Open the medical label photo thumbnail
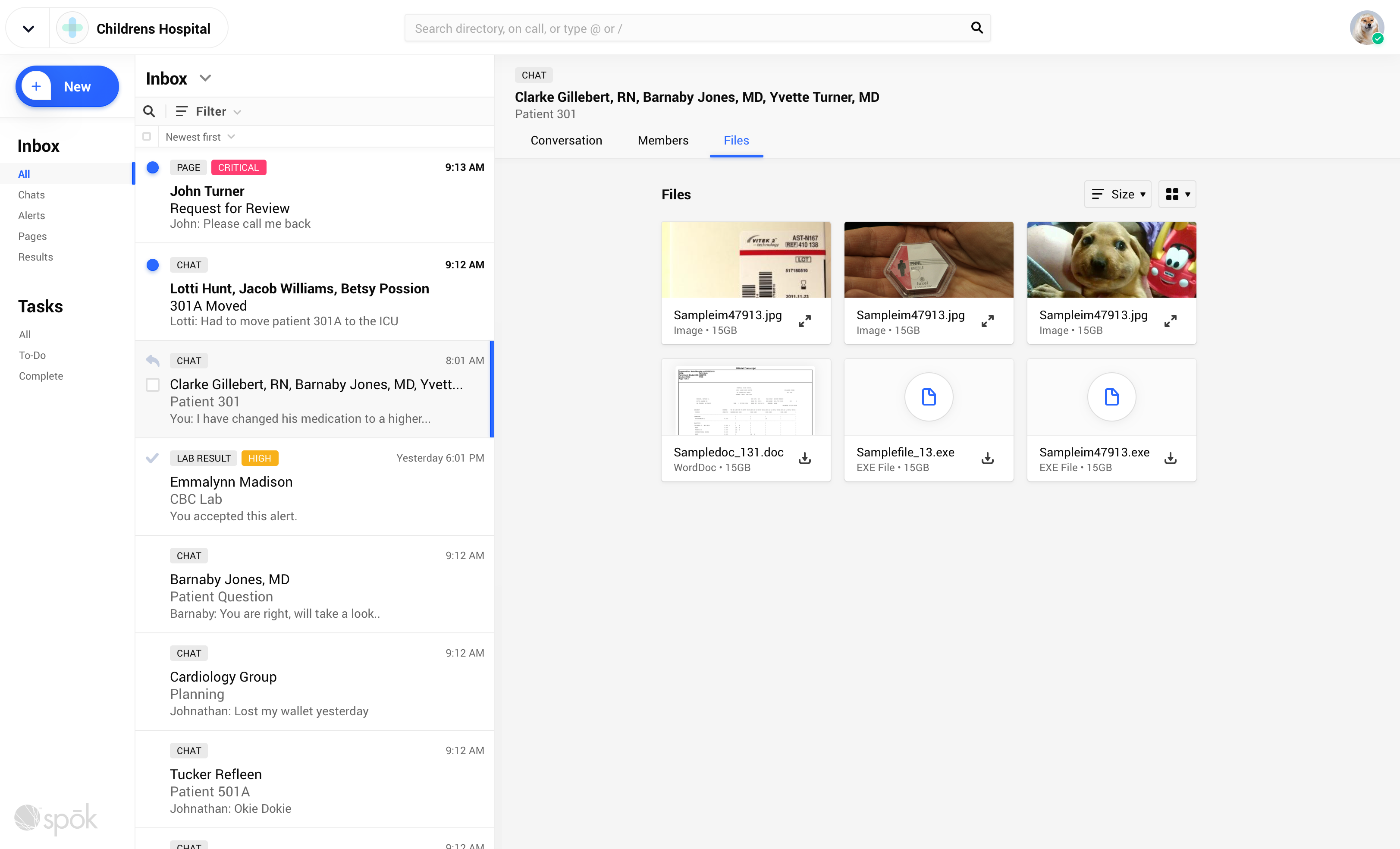 point(745,260)
